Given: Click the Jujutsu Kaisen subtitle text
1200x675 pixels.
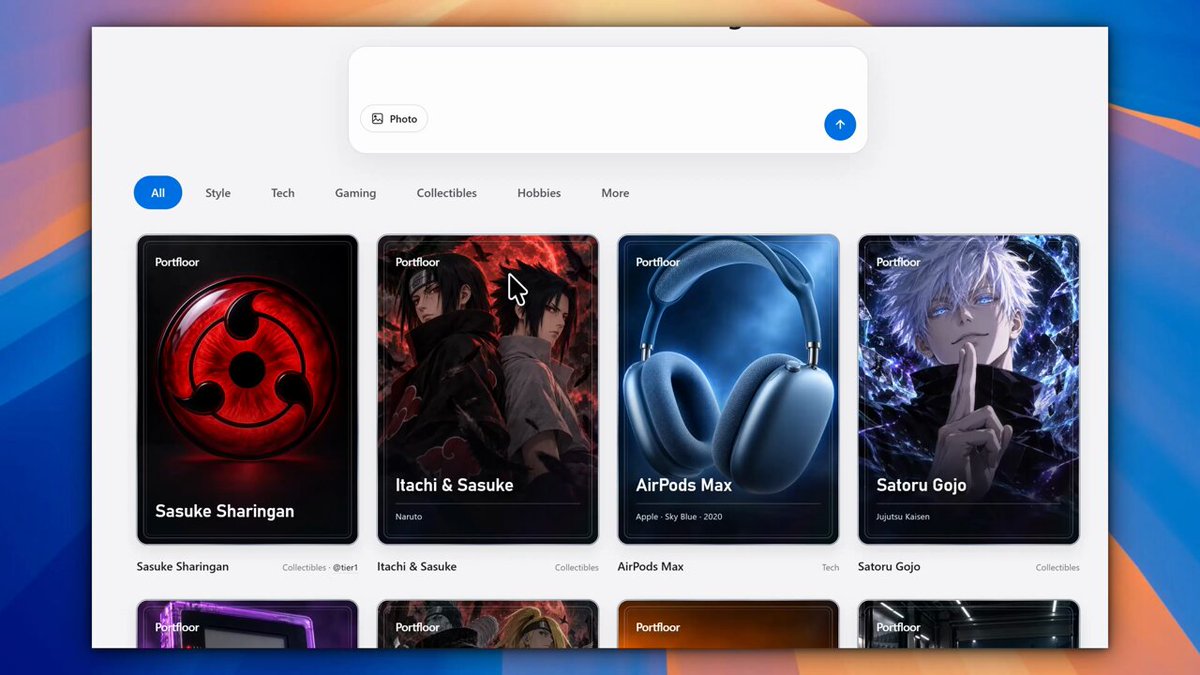Looking at the screenshot, I should click(x=903, y=517).
